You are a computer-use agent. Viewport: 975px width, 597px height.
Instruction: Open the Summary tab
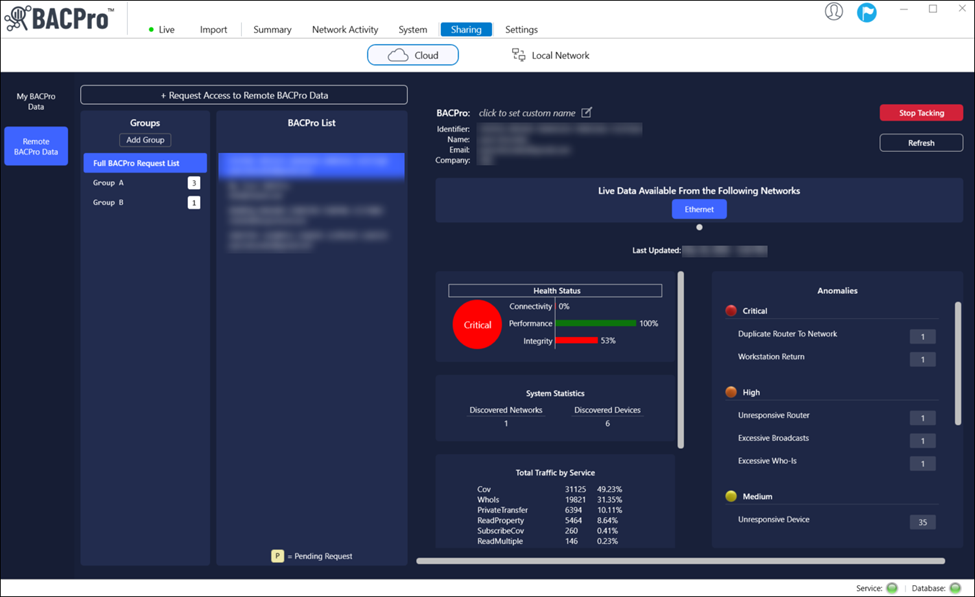272,29
